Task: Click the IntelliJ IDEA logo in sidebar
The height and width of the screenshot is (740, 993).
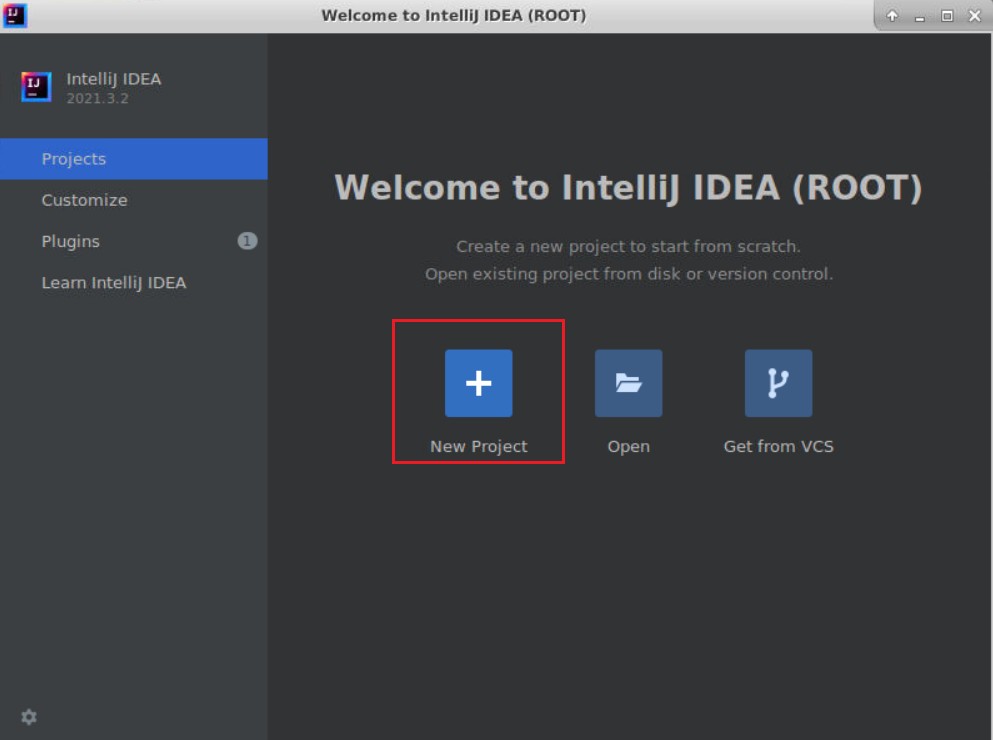Action: (36, 87)
